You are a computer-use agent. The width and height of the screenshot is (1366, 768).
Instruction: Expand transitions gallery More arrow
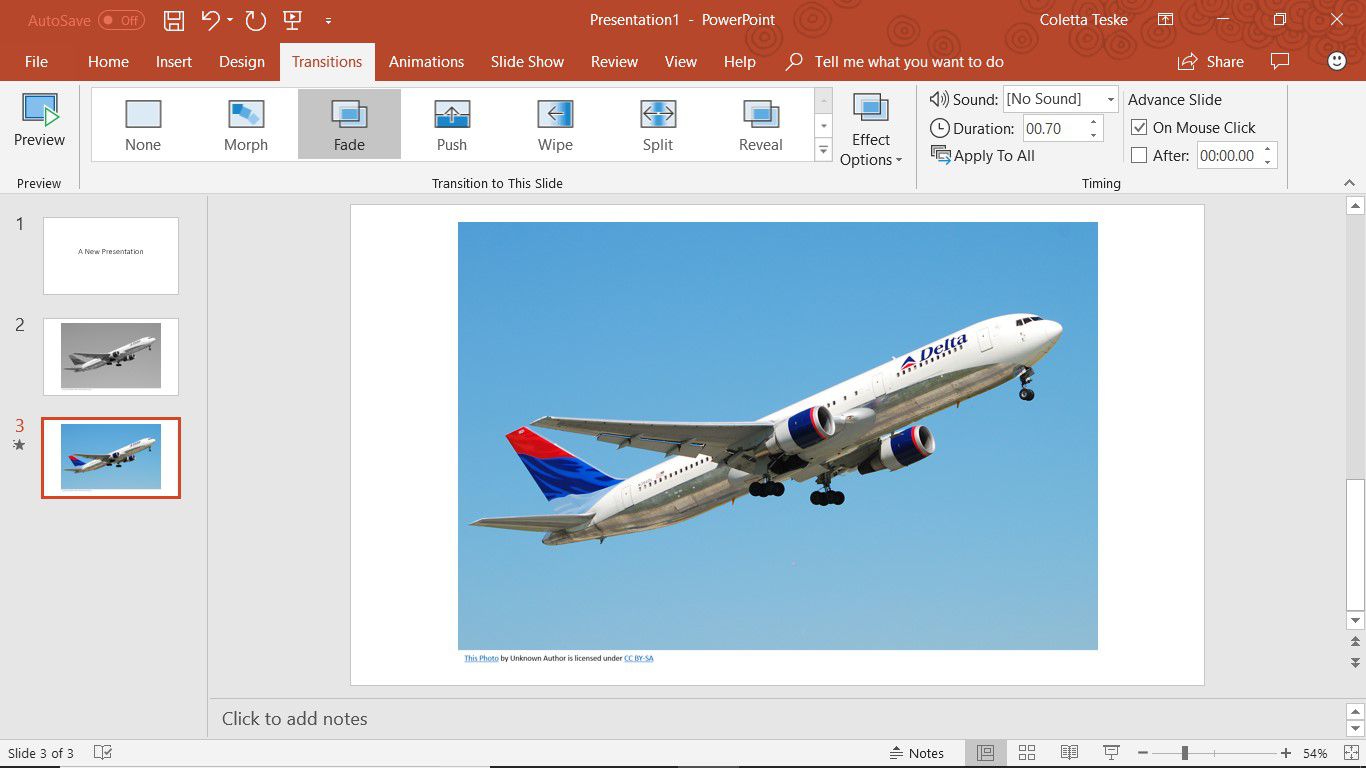[x=824, y=151]
